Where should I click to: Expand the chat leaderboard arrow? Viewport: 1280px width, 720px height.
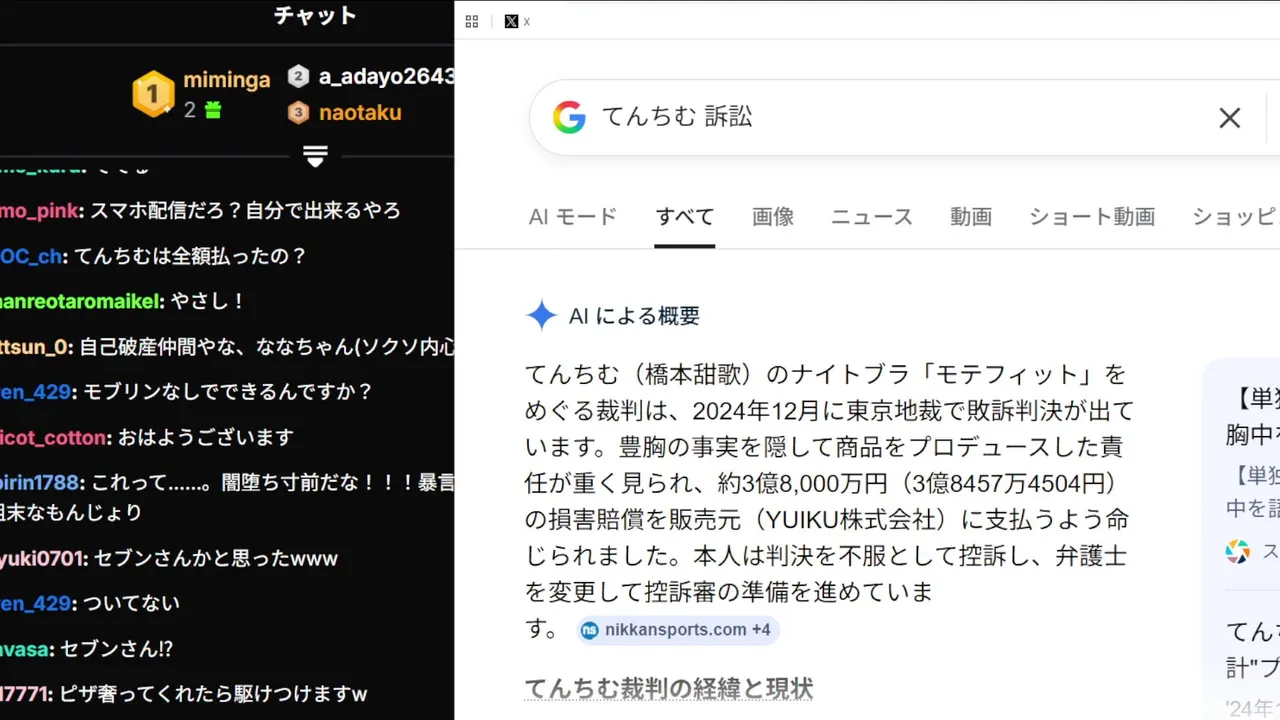pos(315,157)
